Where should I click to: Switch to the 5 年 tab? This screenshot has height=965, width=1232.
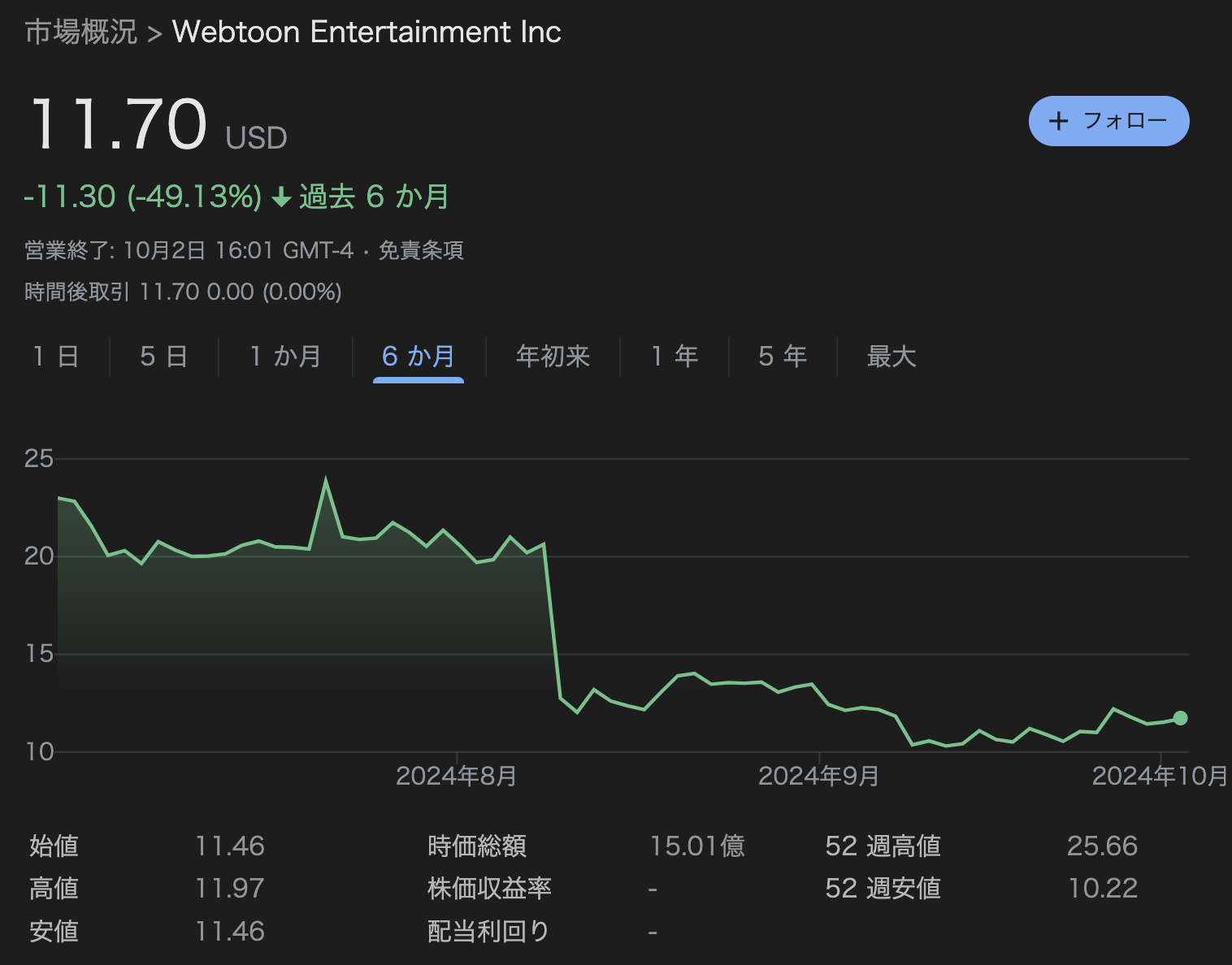[782, 356]
